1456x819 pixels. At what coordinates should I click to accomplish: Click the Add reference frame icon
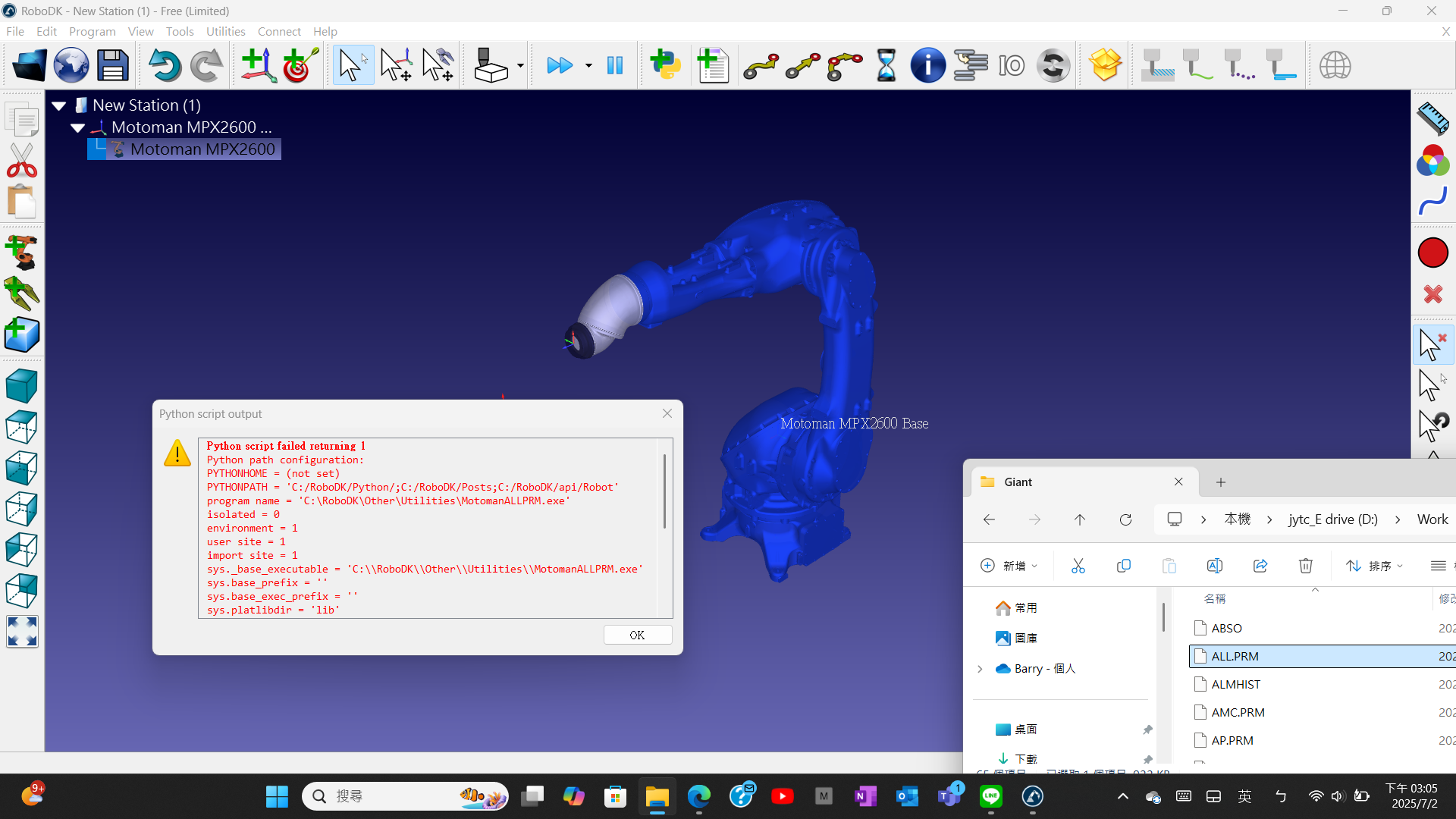(258, 66)
